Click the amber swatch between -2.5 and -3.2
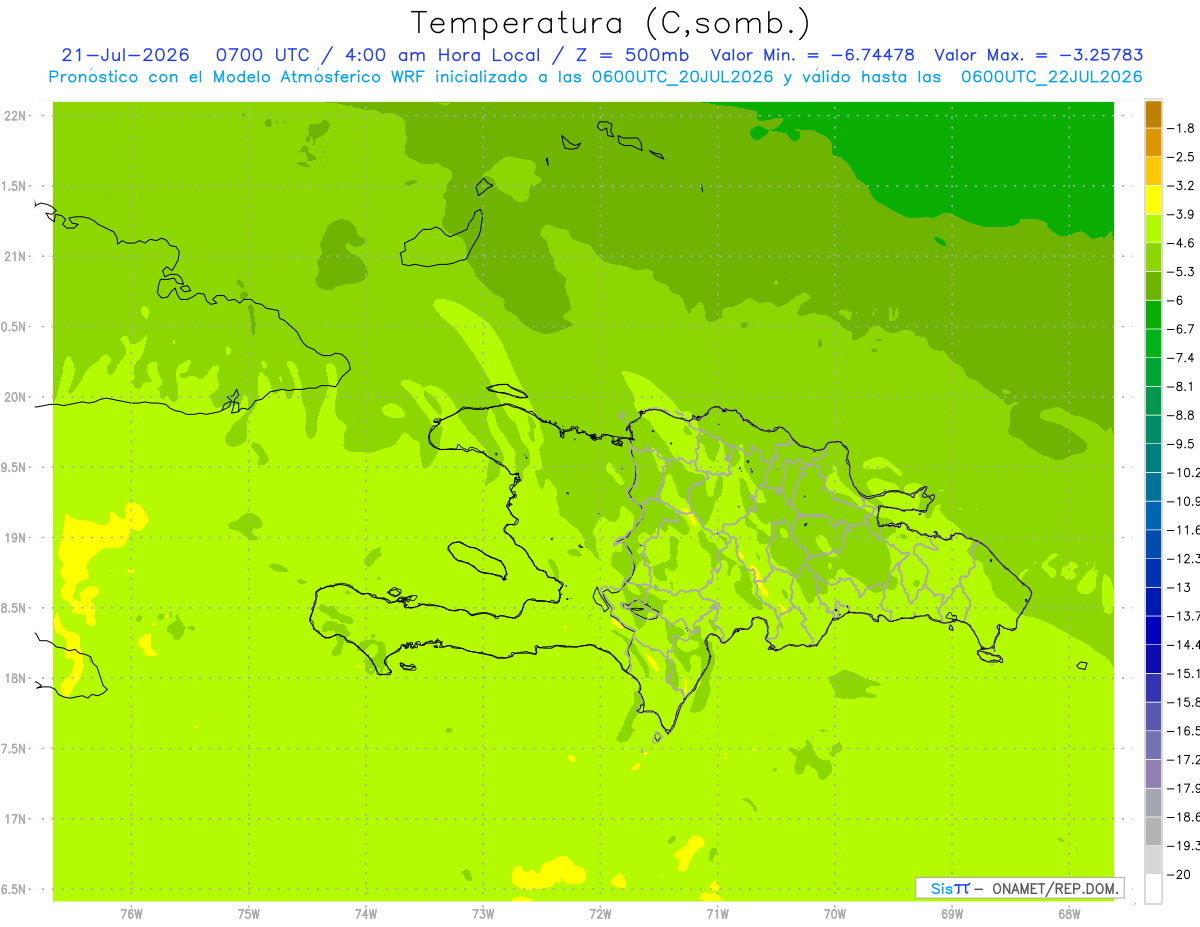 click(x=1153, y=171)
